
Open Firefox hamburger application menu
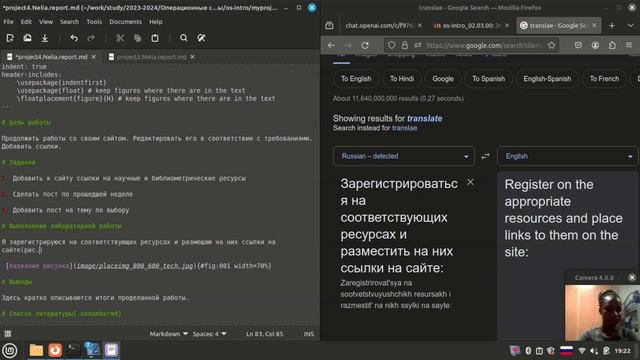[x=629, y=45]
